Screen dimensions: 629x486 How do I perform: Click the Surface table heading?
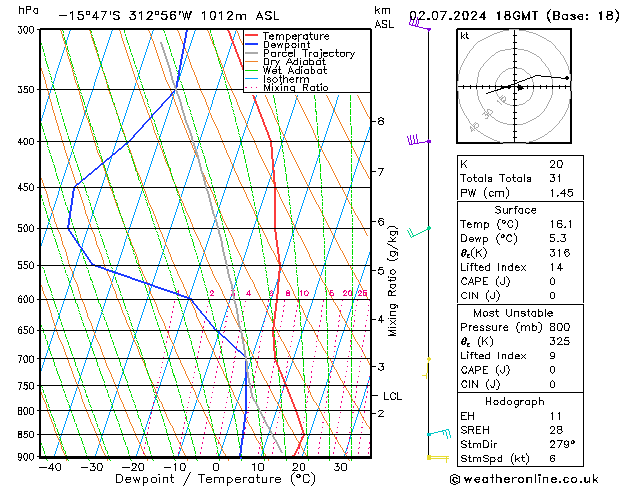pos(515,210)
